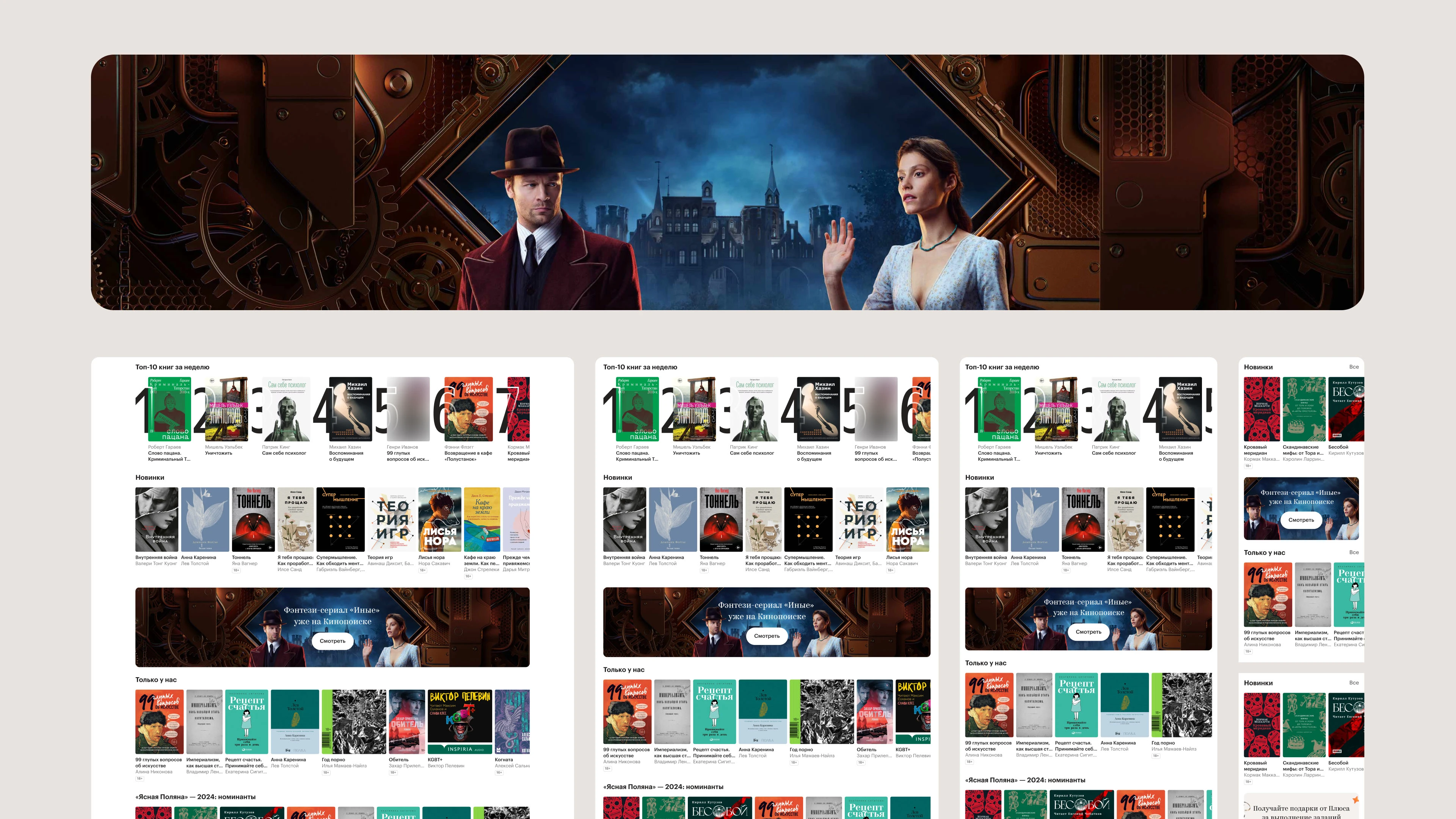
Task: Click Новинки heading in third panel
Action: [979, 478]
